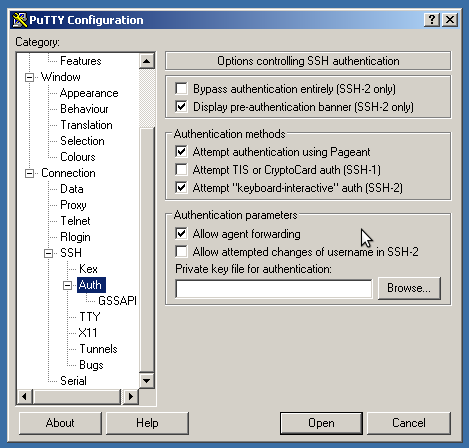Click the question mark help icon
469x448 pixels.
point(432,20)
